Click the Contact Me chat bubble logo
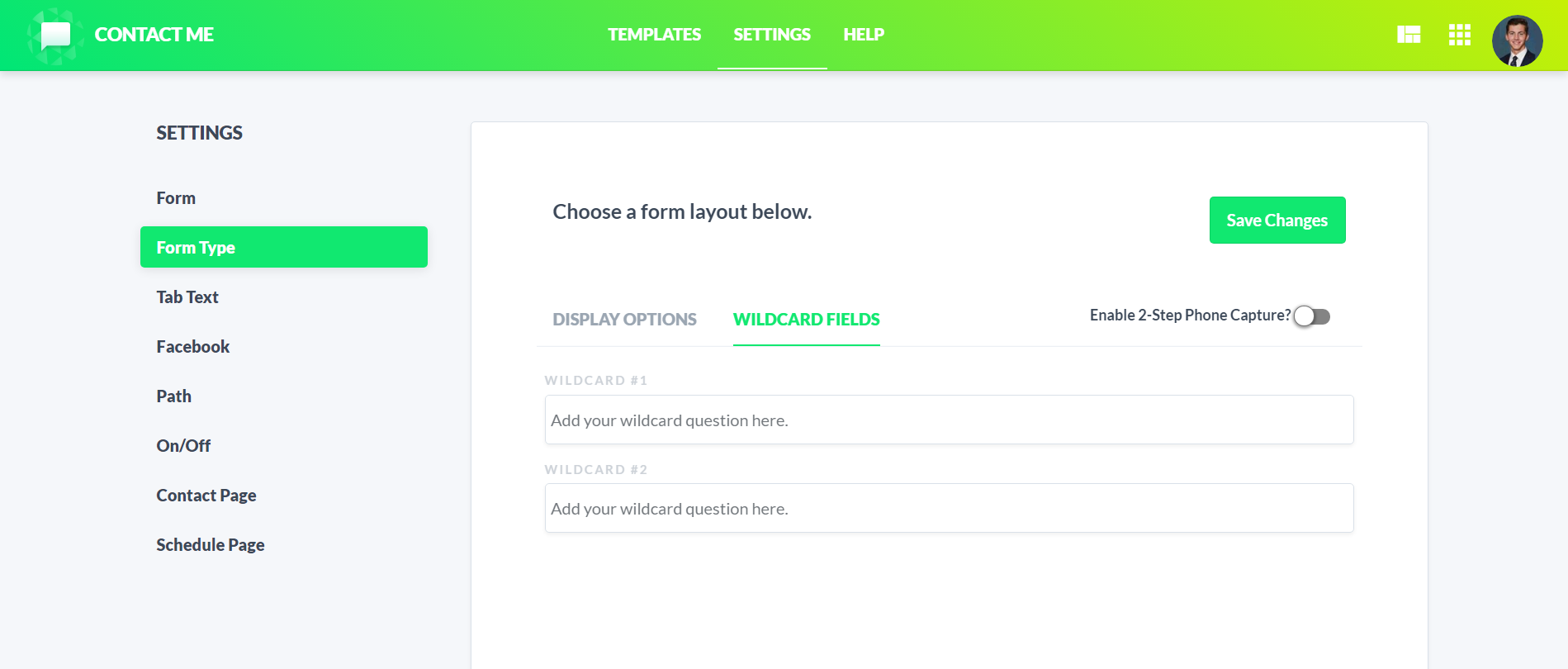The image size is (1568, 669). coord(55,36)
